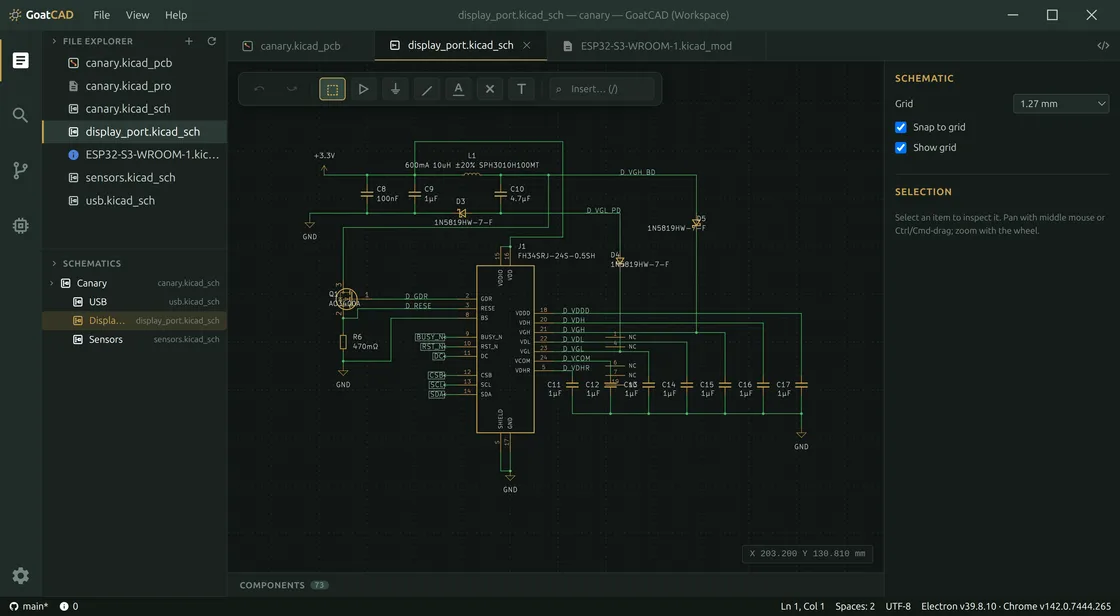Select the text T tool
The image size is (1120, 616).
click(521, 89)
